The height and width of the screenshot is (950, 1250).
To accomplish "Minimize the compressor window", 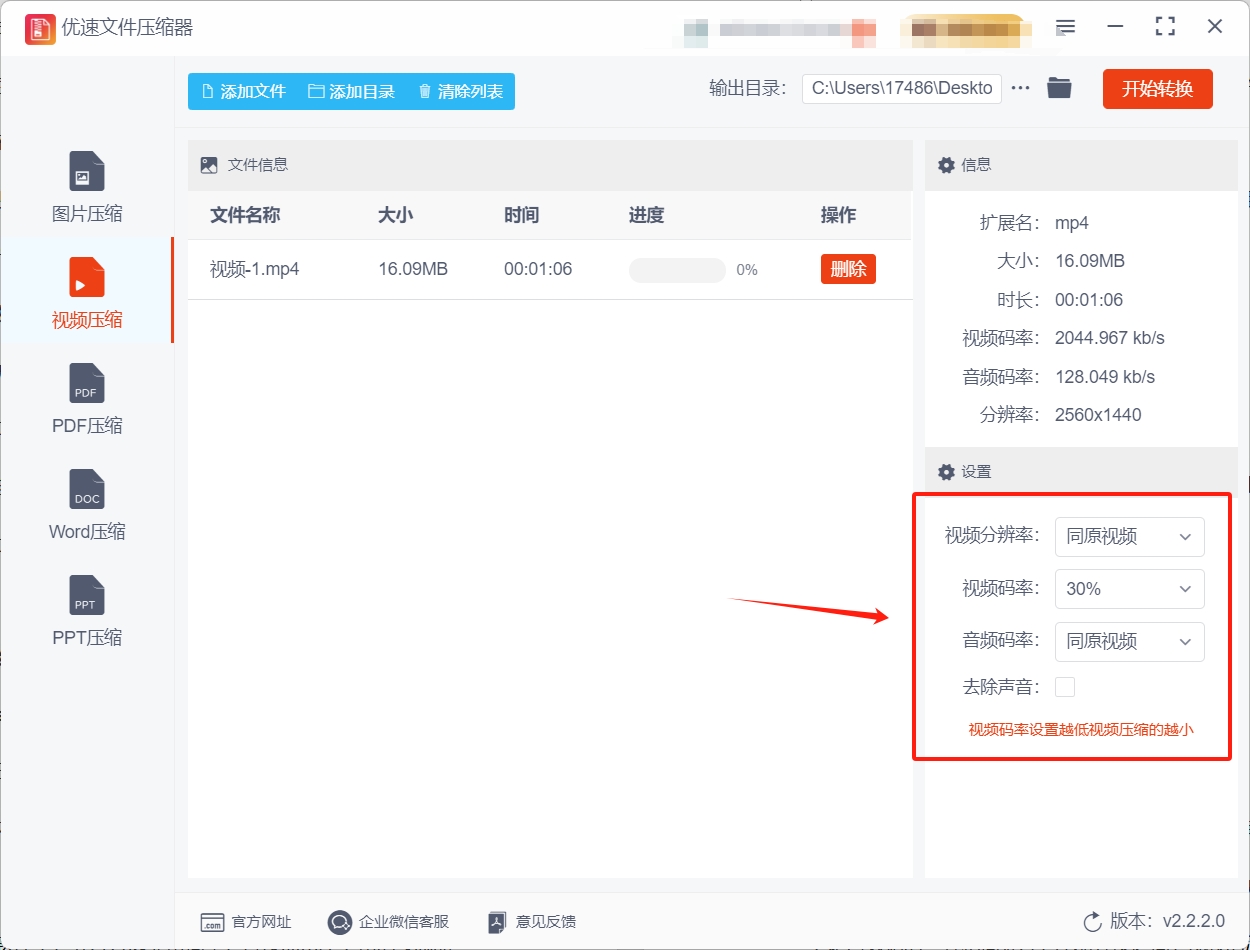I will (1115, 27).
